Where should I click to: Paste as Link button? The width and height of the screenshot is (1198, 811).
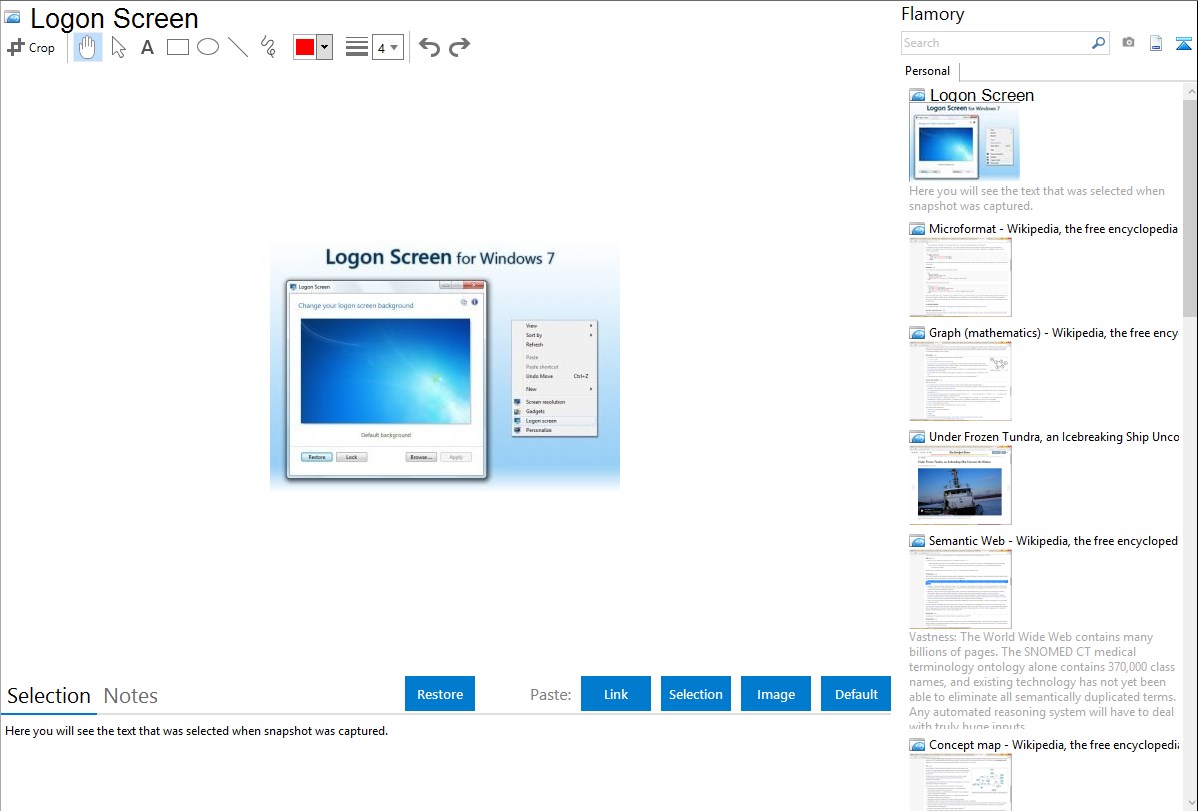(x=616, y=693)
